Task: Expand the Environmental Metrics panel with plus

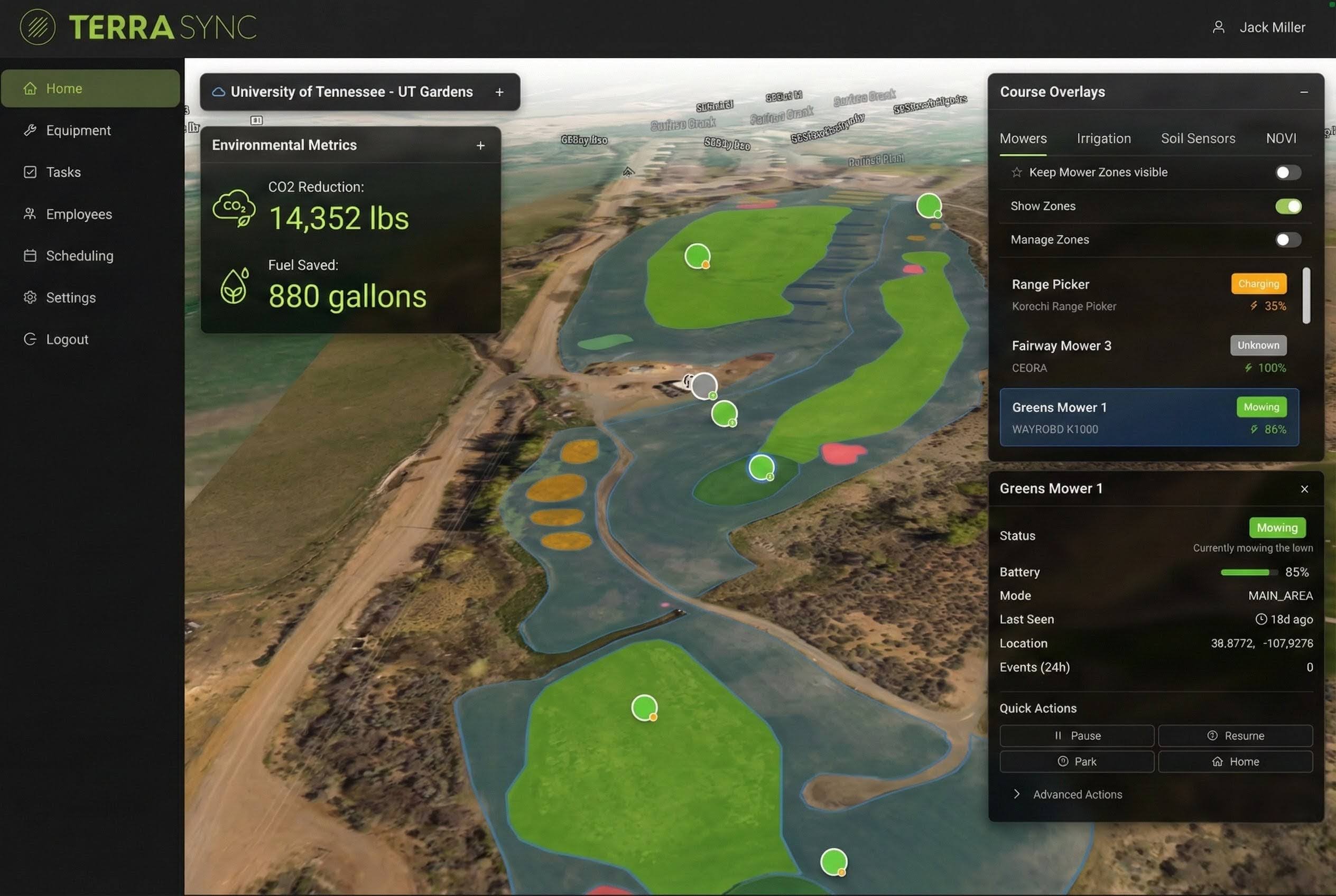Action: pyautogui.click(x=480, y=146)
